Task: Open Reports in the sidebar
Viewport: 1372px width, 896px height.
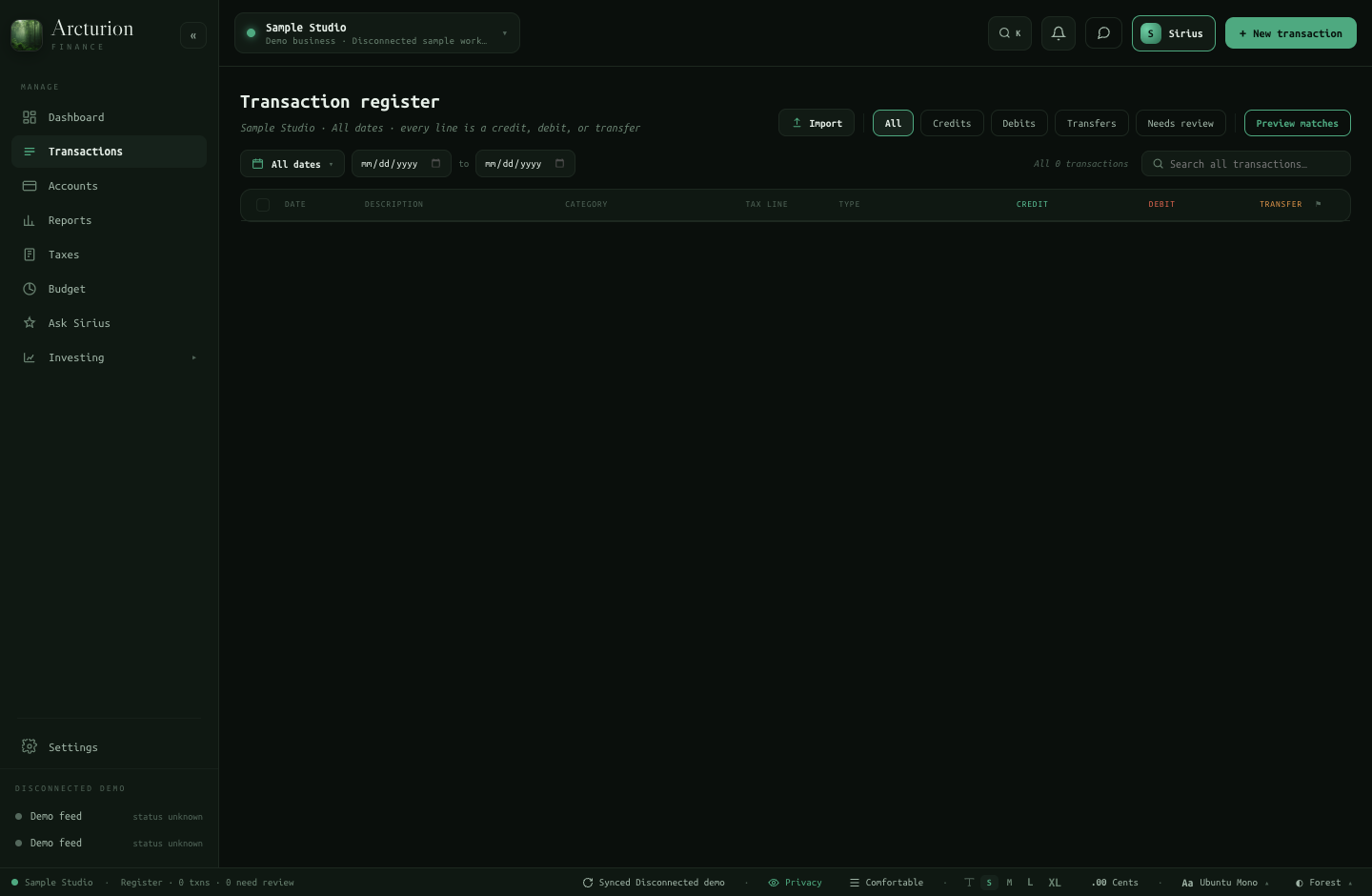Action: tap(109, 220)
